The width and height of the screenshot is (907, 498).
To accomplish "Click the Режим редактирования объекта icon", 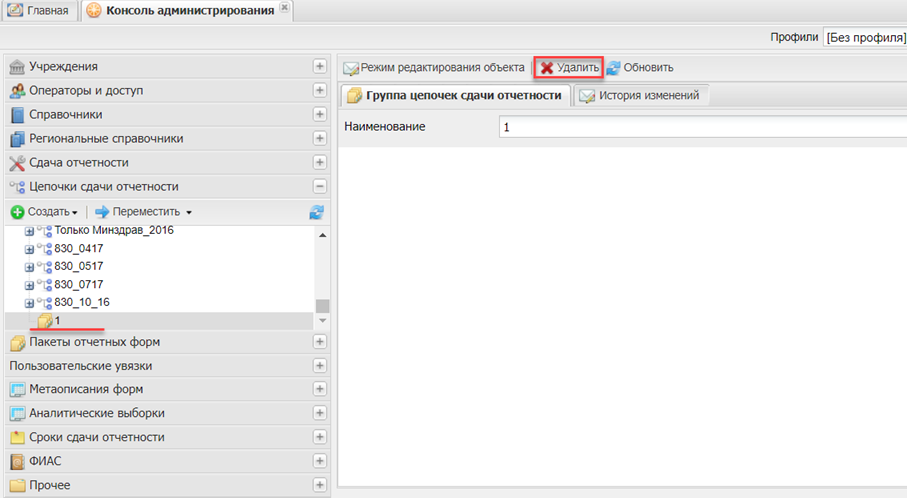I will [x=350, y=68].
